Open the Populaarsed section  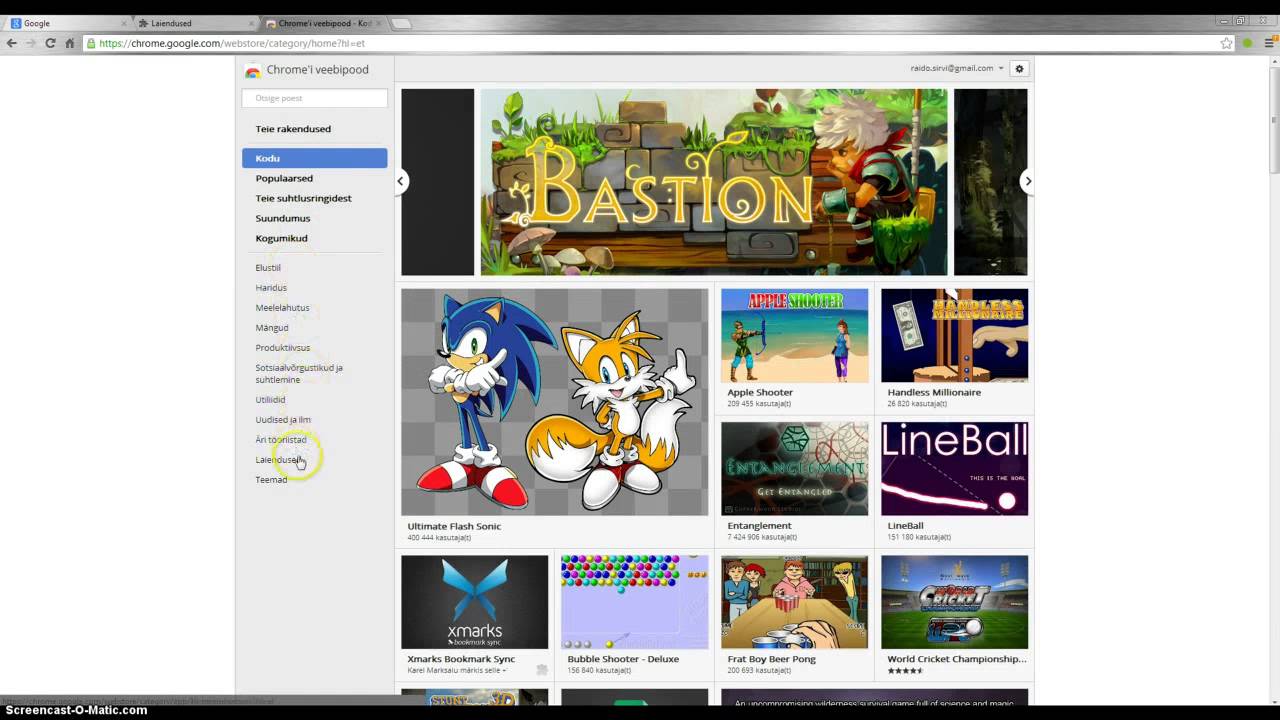click(284, 178)
